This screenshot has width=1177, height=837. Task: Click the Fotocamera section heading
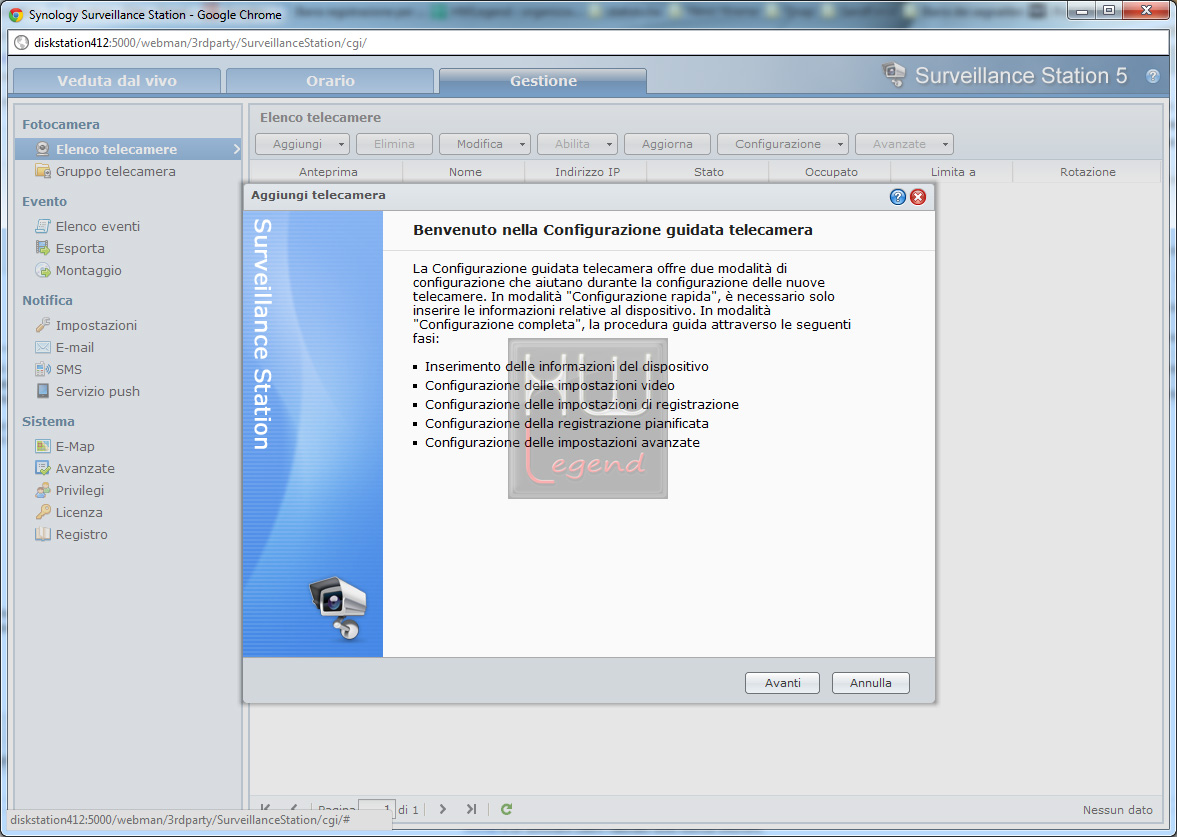tap(61, 125)
